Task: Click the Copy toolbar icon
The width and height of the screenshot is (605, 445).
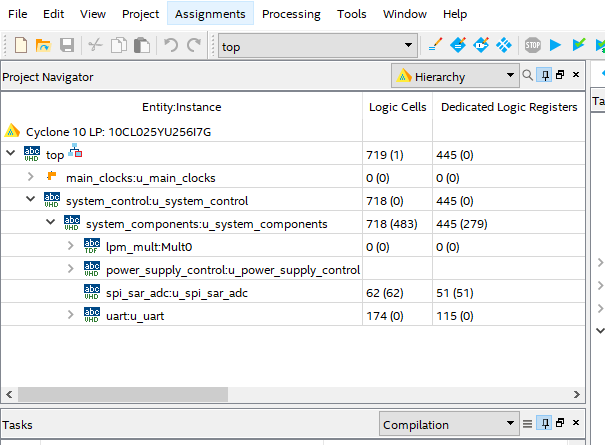Action: (119, 45)
